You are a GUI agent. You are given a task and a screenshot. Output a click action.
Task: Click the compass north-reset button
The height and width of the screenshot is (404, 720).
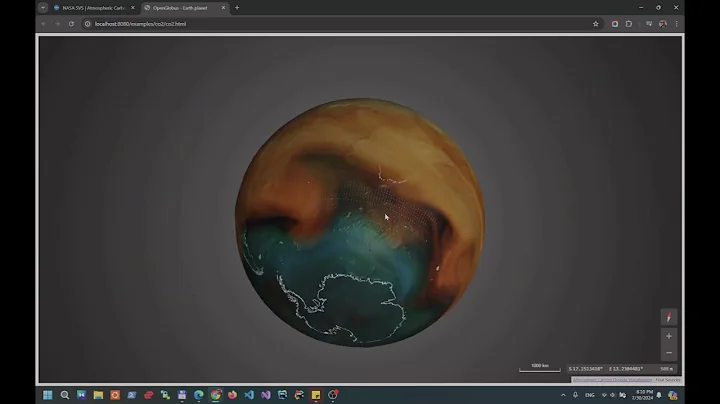pos(669,317)
